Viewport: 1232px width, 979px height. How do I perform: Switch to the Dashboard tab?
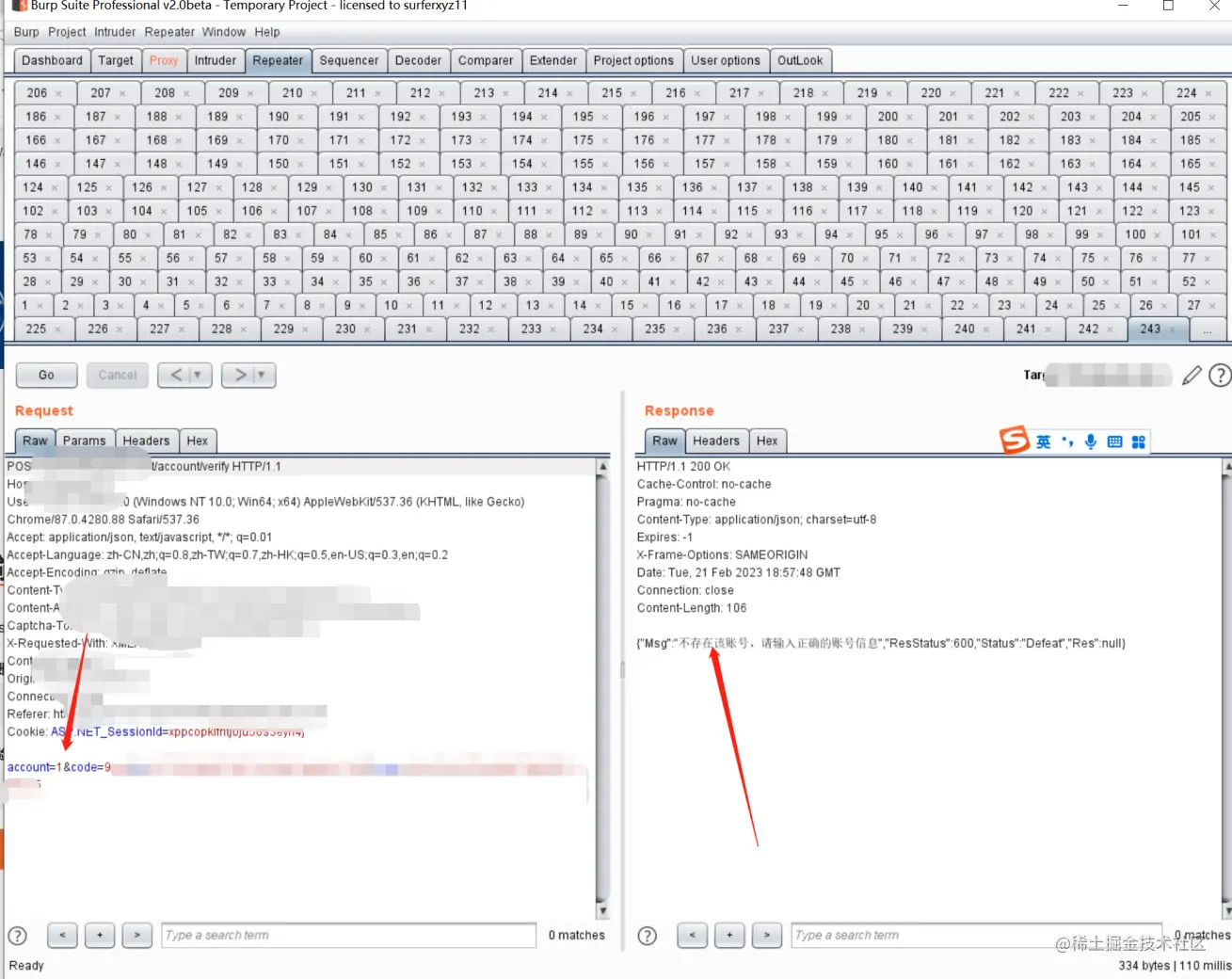point(53,60)
